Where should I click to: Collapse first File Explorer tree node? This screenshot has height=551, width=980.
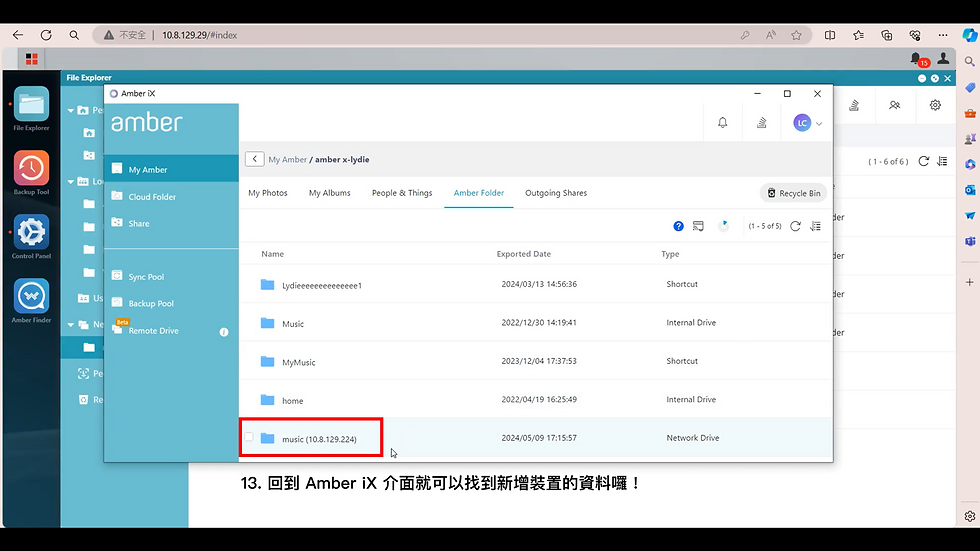[71, 110]
